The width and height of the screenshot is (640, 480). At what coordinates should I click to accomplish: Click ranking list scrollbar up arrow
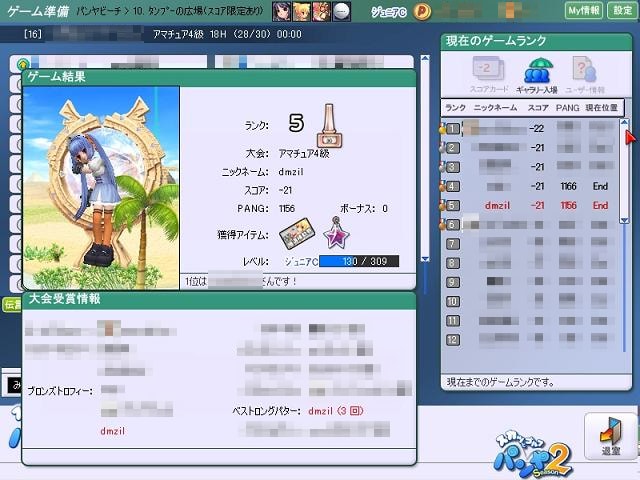click(x=624, y=122)
